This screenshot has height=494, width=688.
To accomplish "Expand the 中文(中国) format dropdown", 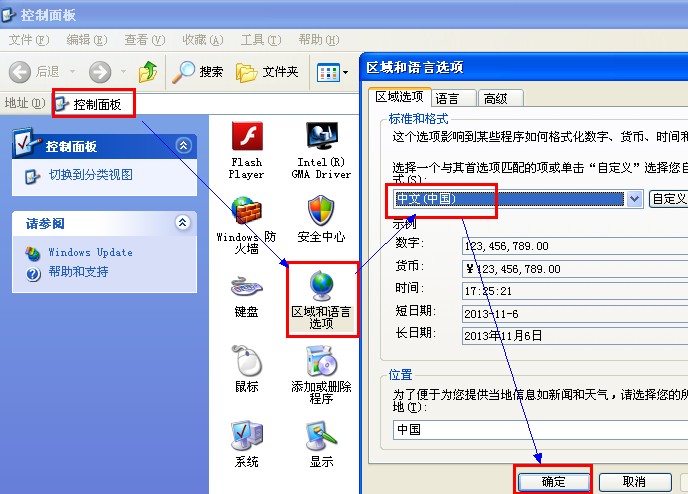I will pyautogui.click(x=633, y=199).
